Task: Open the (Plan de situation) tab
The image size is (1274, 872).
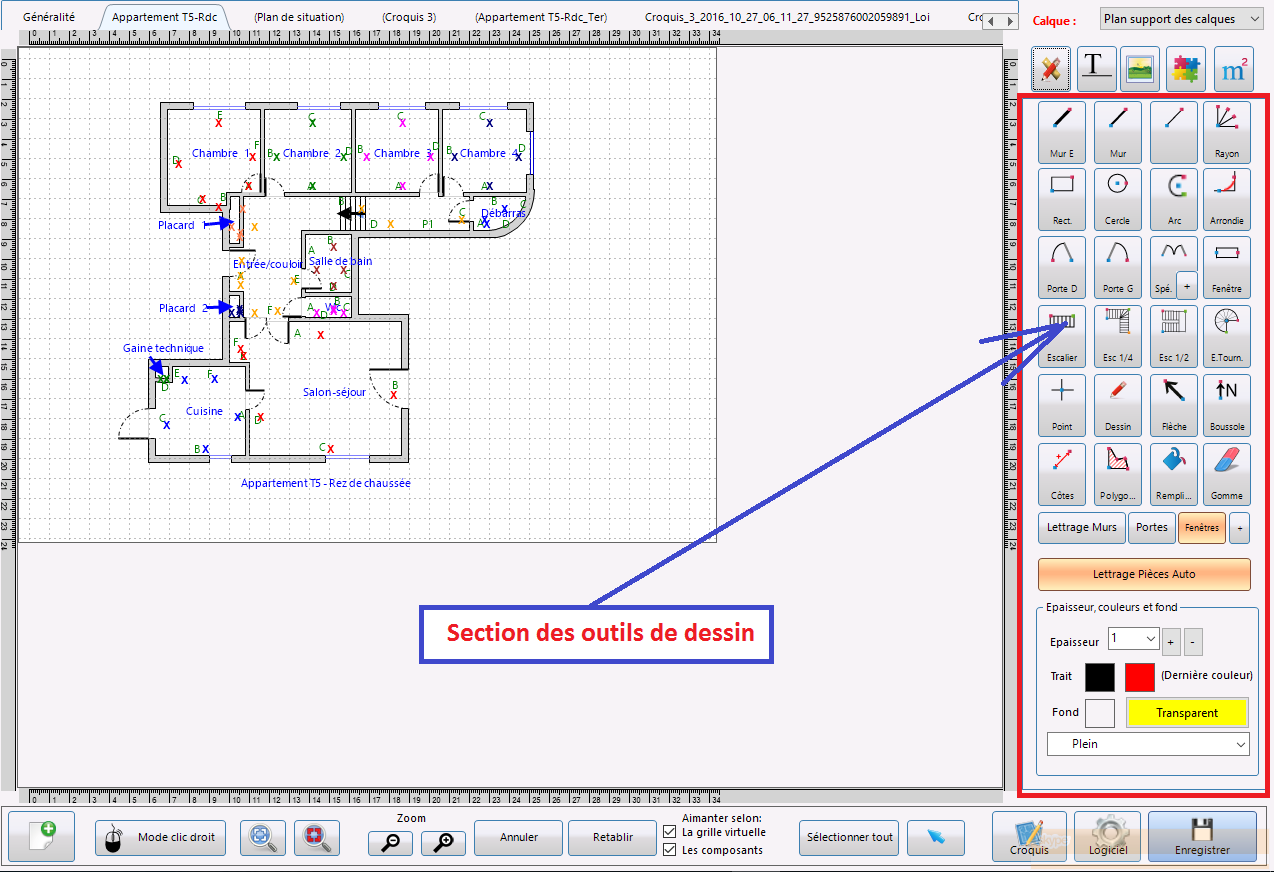Action: point(298,17)
